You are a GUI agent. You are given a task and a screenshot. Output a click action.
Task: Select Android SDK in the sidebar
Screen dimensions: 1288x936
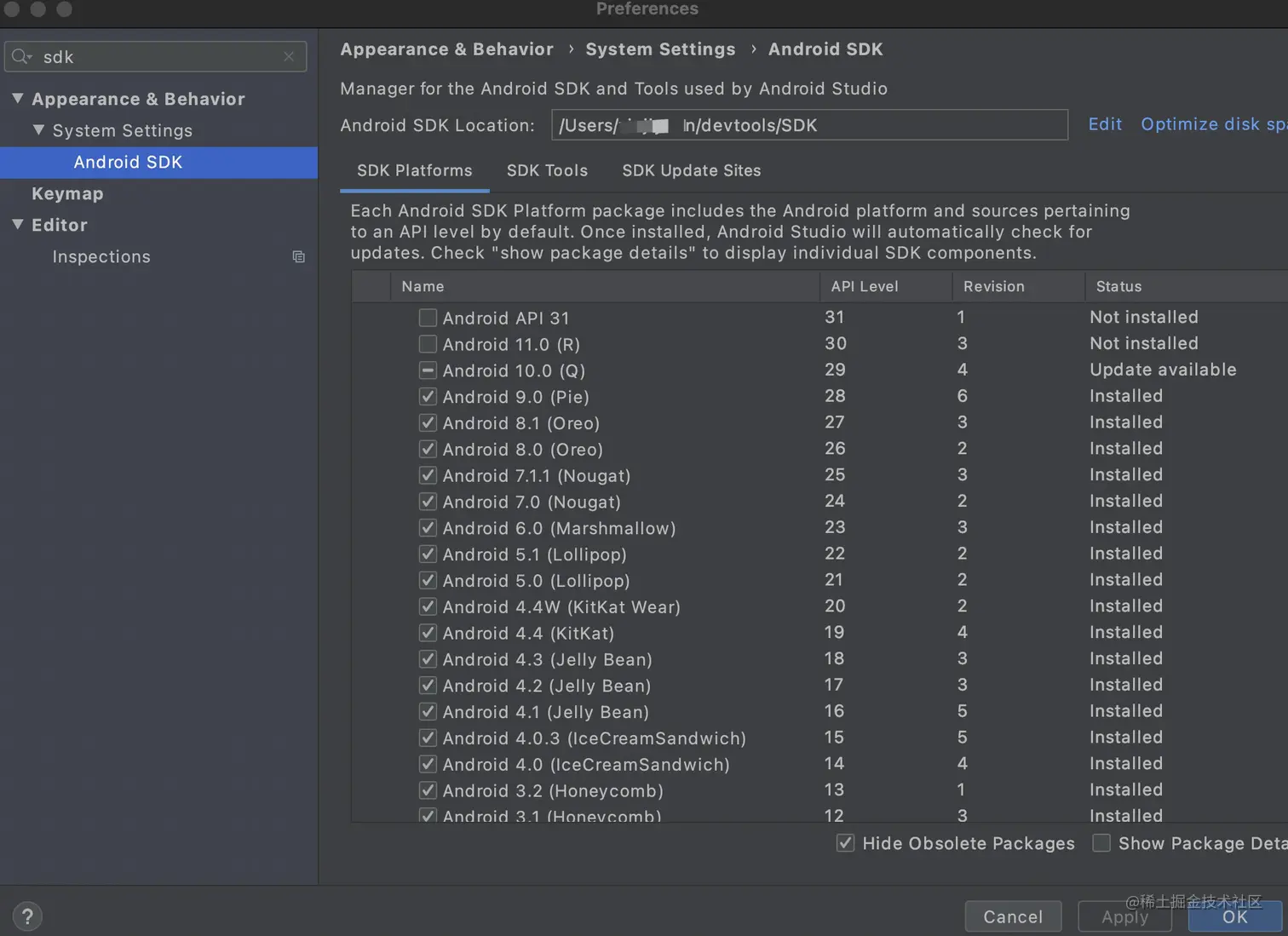158,162
